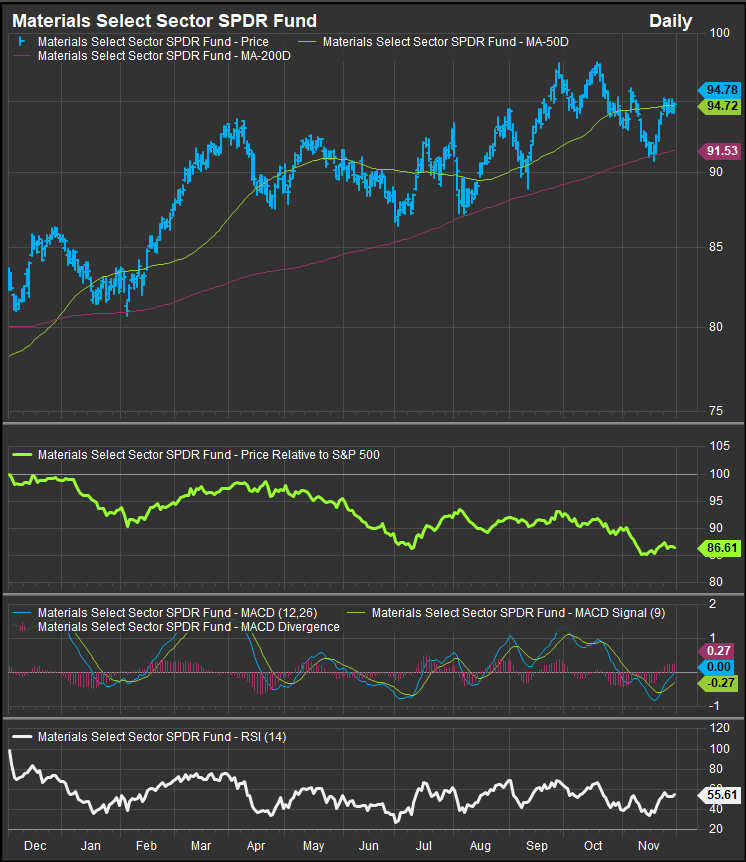Click the Jul month axis label
This screenshot has height=862, width=746.
point(423,846)
